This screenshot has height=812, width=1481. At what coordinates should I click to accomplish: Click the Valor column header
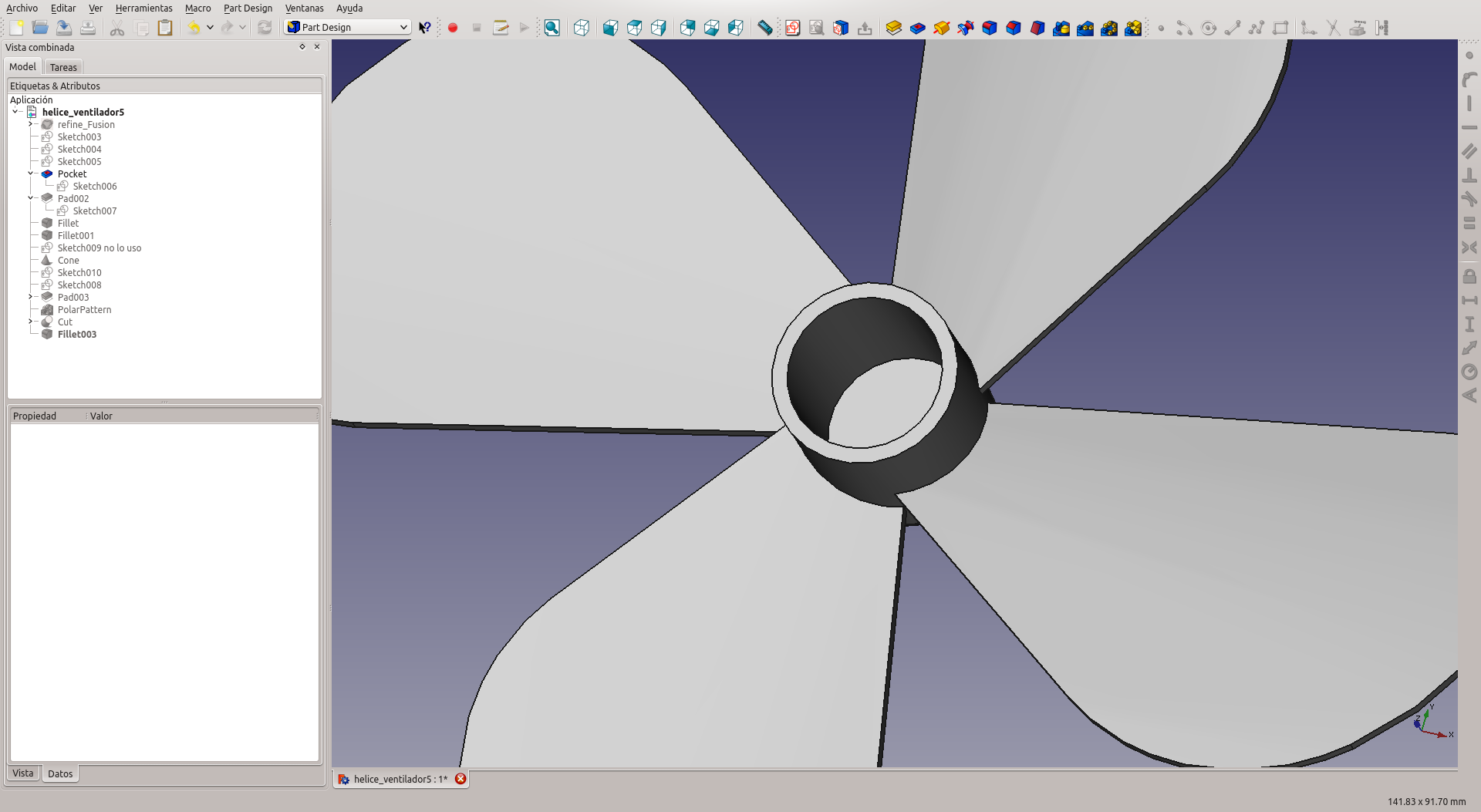202,416
